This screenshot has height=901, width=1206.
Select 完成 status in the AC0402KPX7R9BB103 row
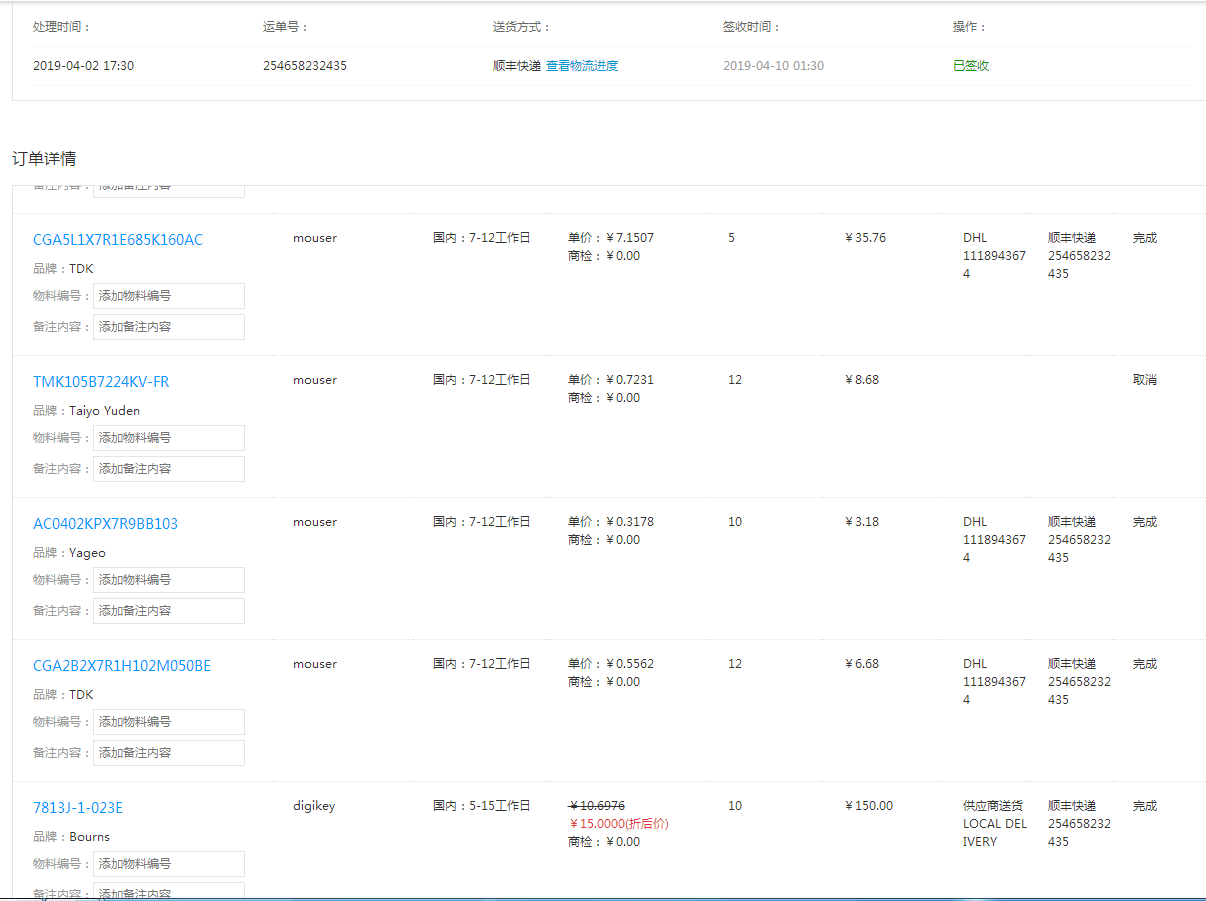1145,522
